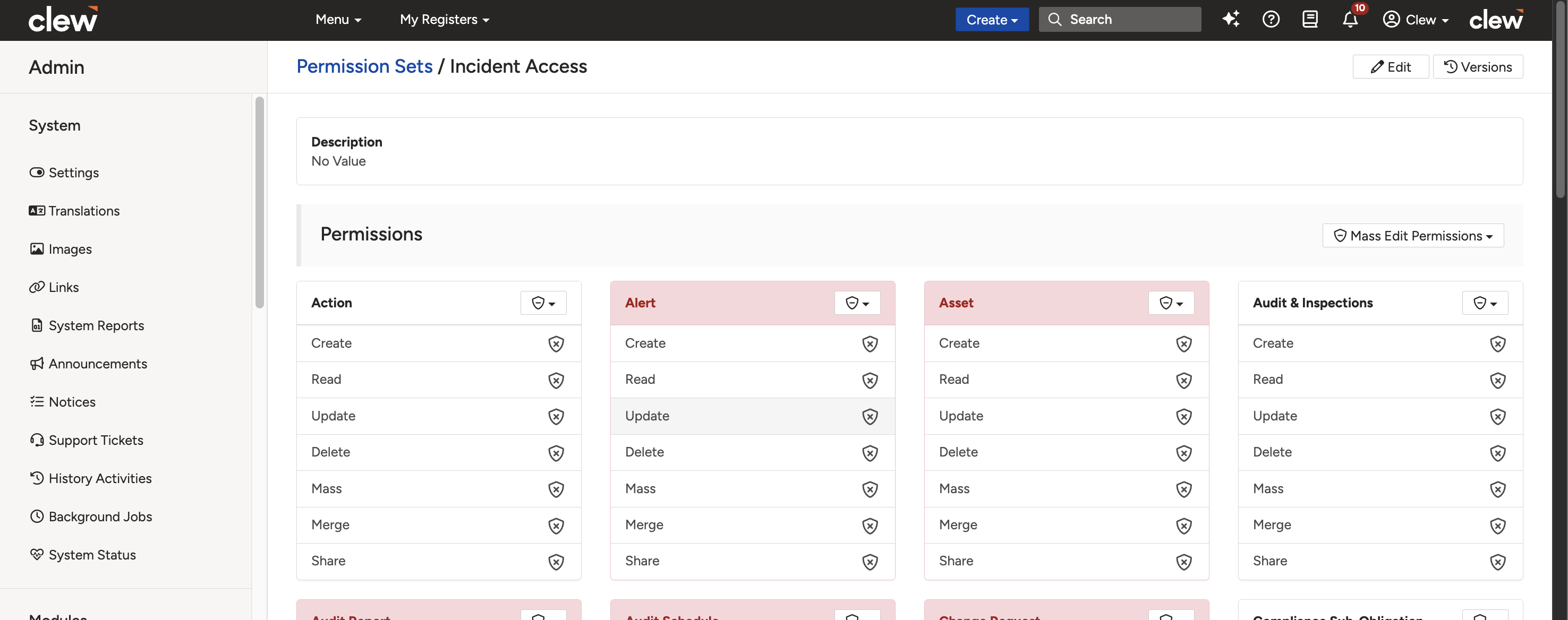The image size is (1568, 620).
Task: Toggle Alert Update permission shield
Action: (x=870, y=416)
